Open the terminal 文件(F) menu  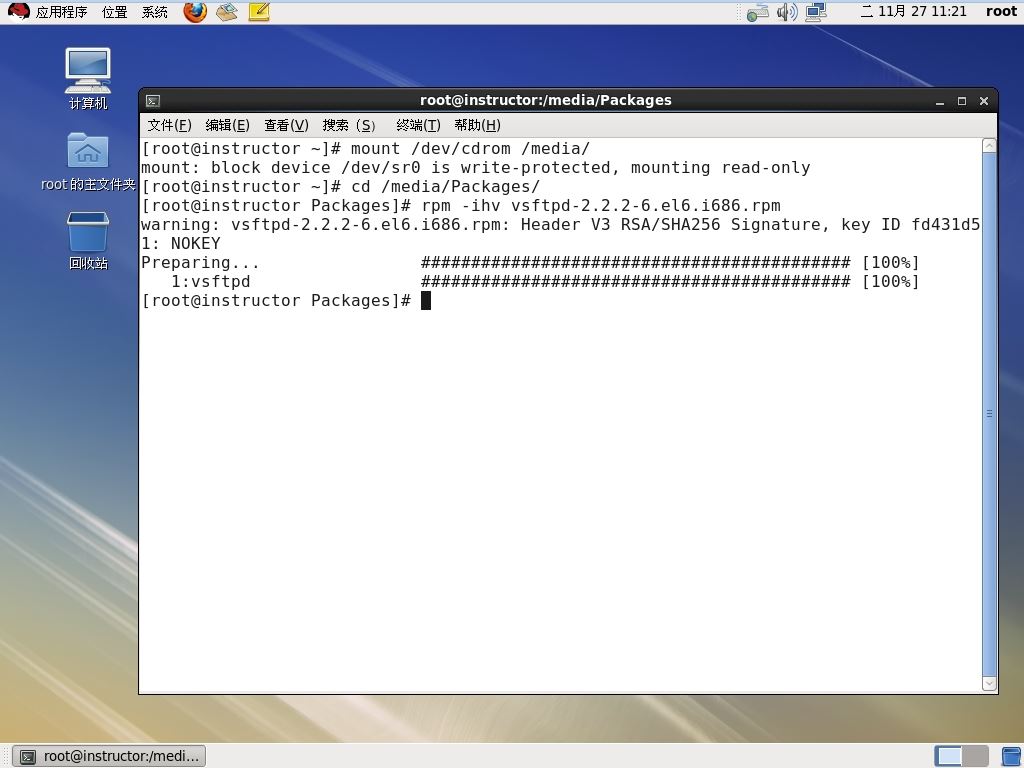click(169, 125)
